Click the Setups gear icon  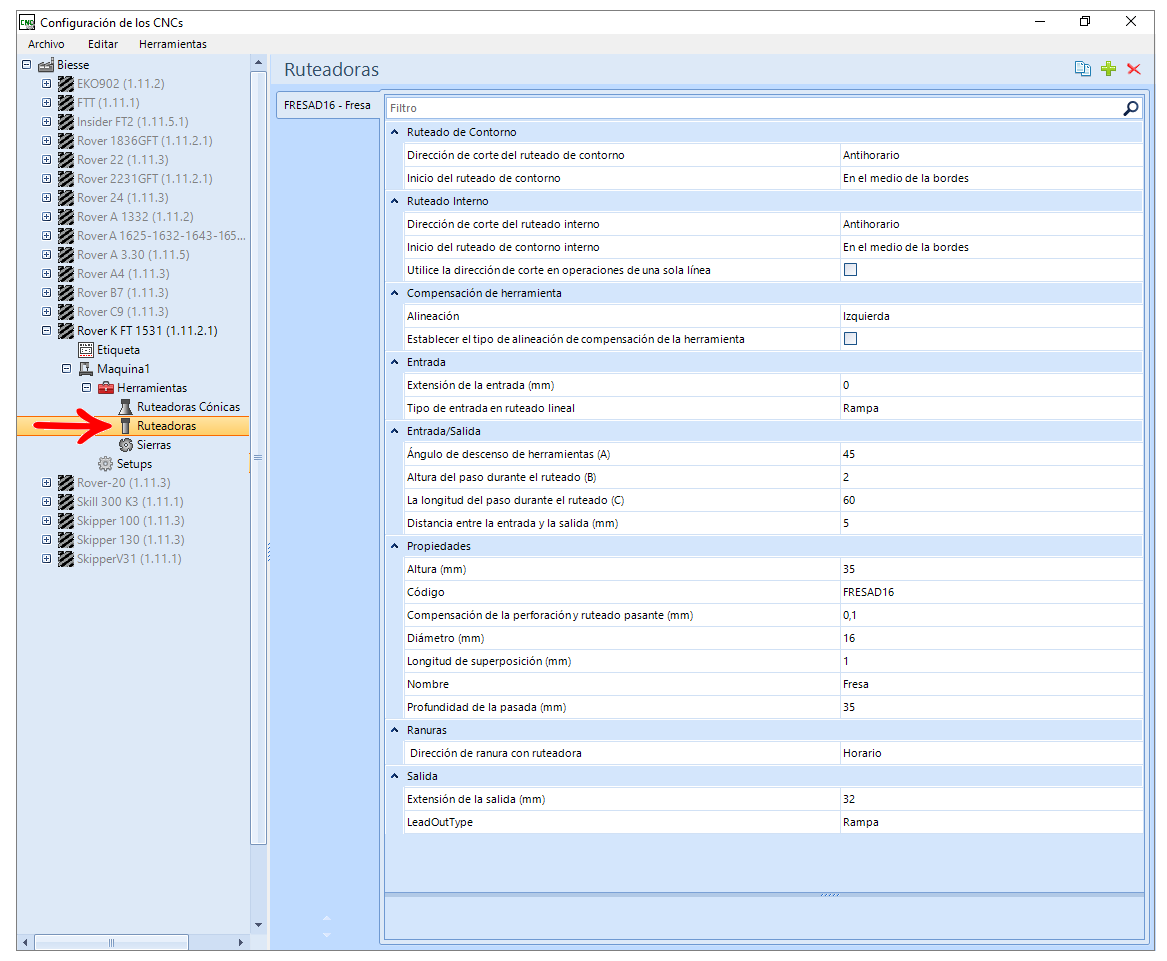pyautogui.click(x=106, y=464)
